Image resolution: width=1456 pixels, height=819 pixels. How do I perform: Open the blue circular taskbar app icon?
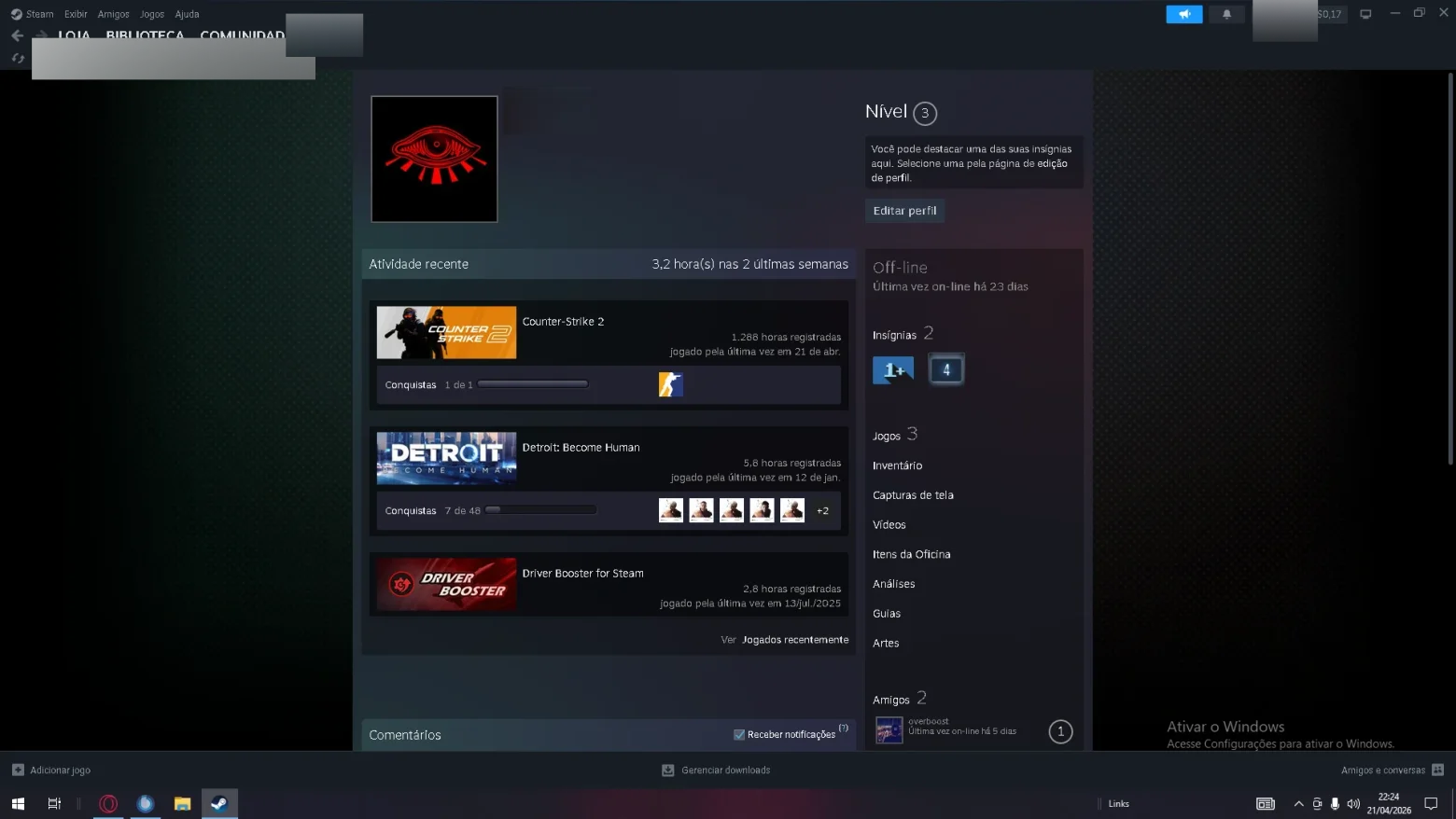[x=146, y=803]
